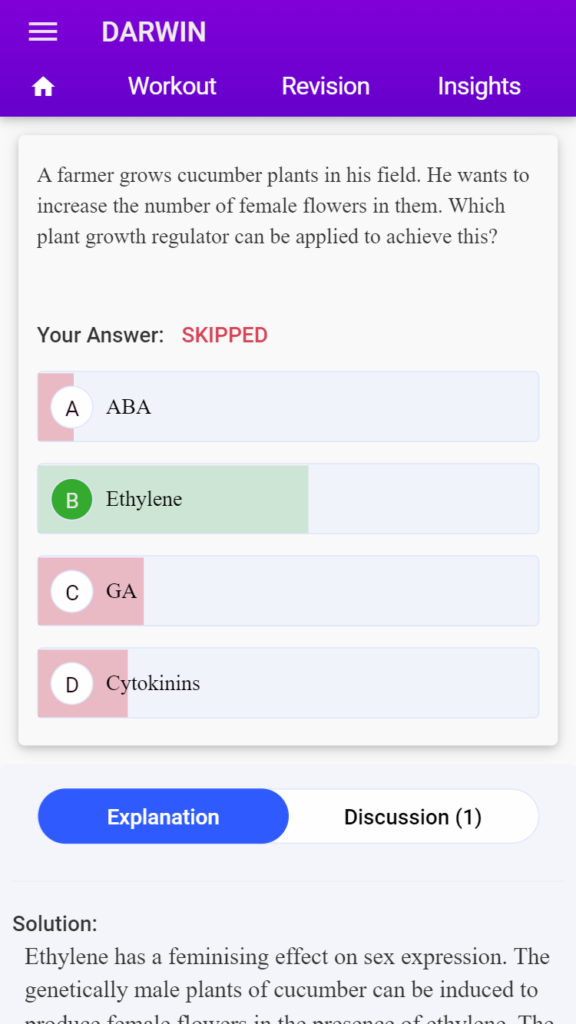Click the SKIPPED answer status label
This screenshot has height=1024, width=576.
point(225,336)
